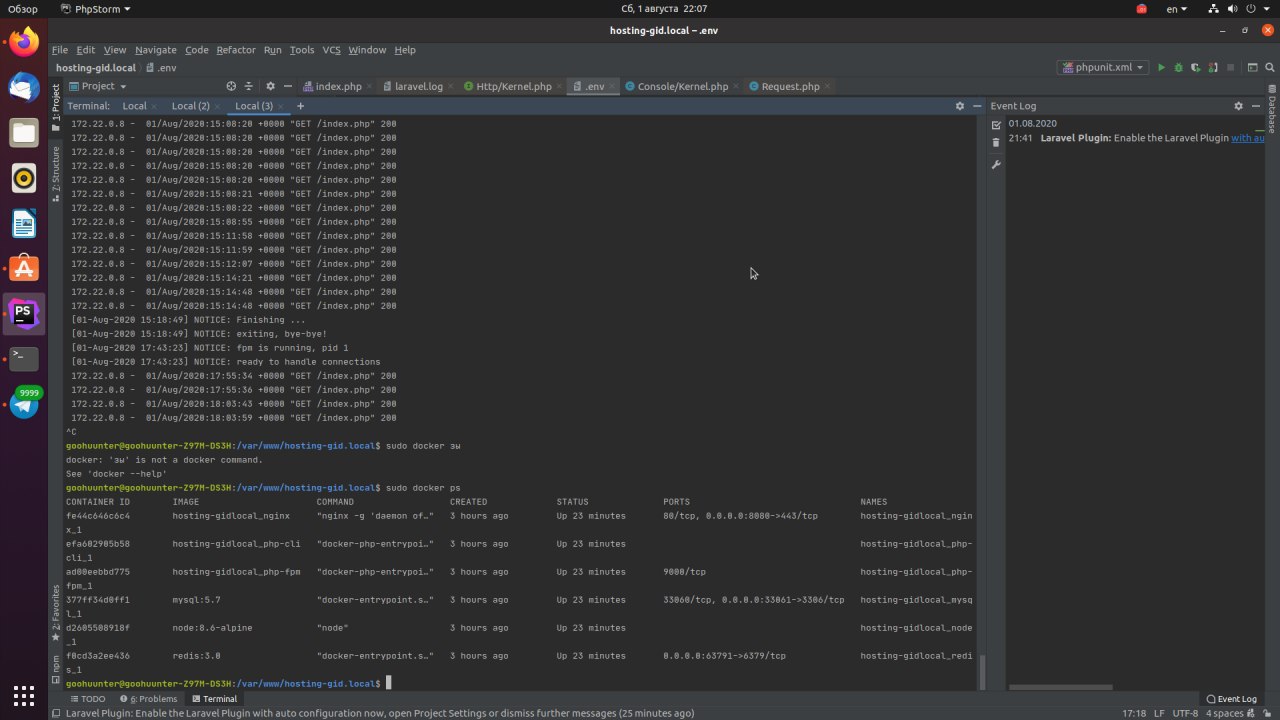The image size is (1280, 720).
Task: Open Terminal panel settings gear
Action: pos(960,106)
